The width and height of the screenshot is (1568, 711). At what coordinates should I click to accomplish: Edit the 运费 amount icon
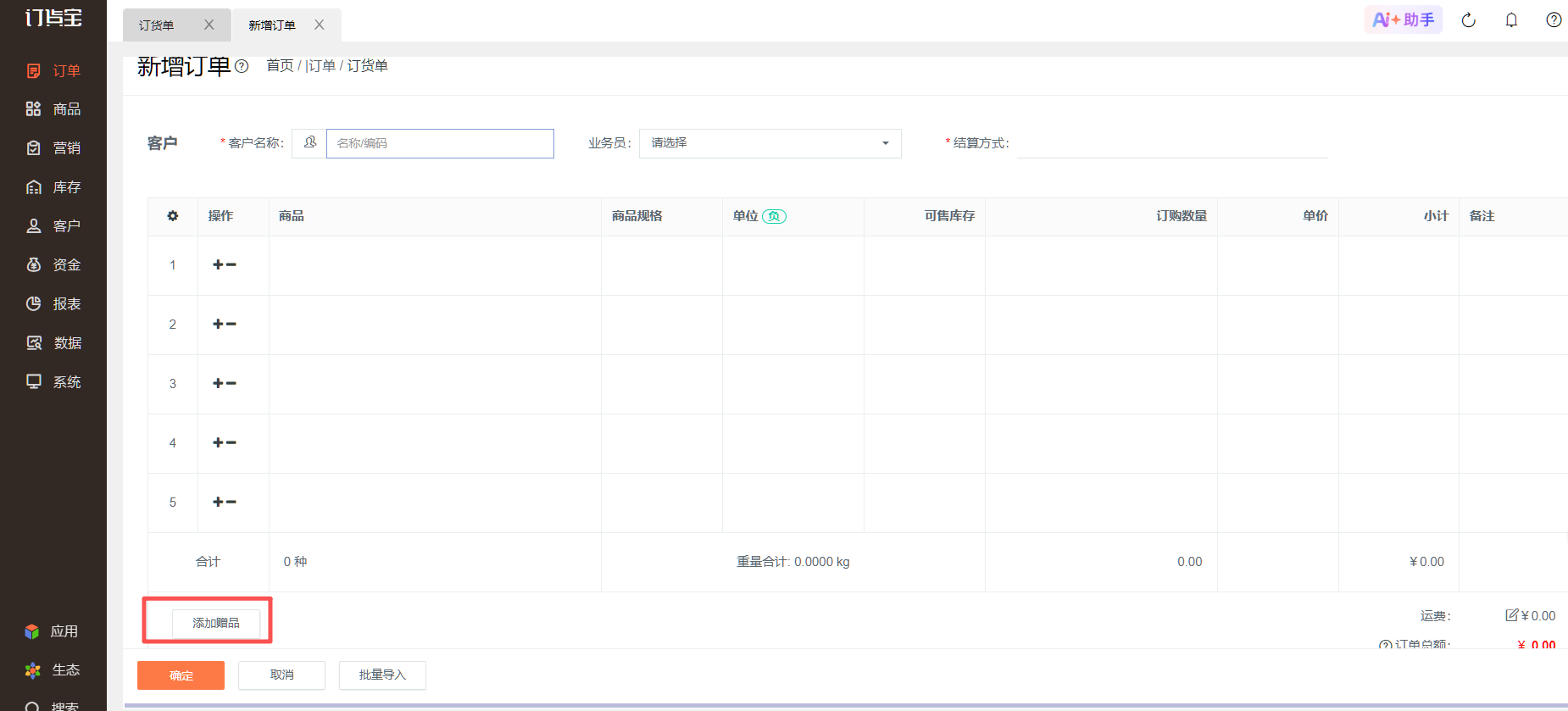(1511, 615)
